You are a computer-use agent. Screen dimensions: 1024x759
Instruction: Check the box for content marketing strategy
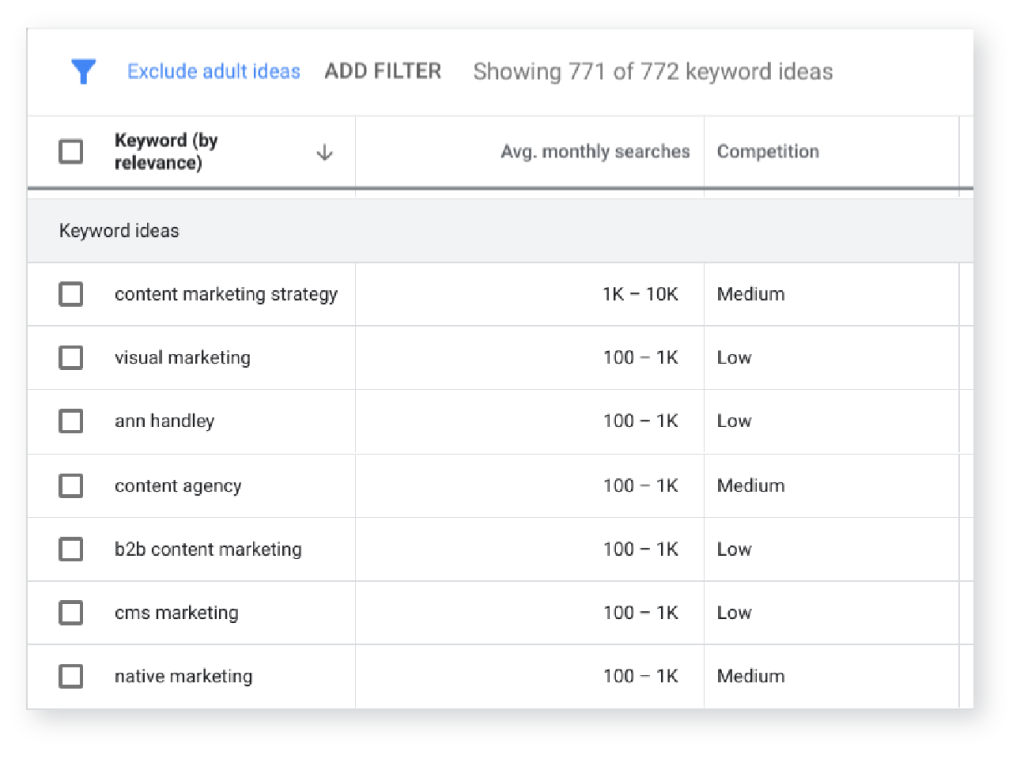point(71,294)
